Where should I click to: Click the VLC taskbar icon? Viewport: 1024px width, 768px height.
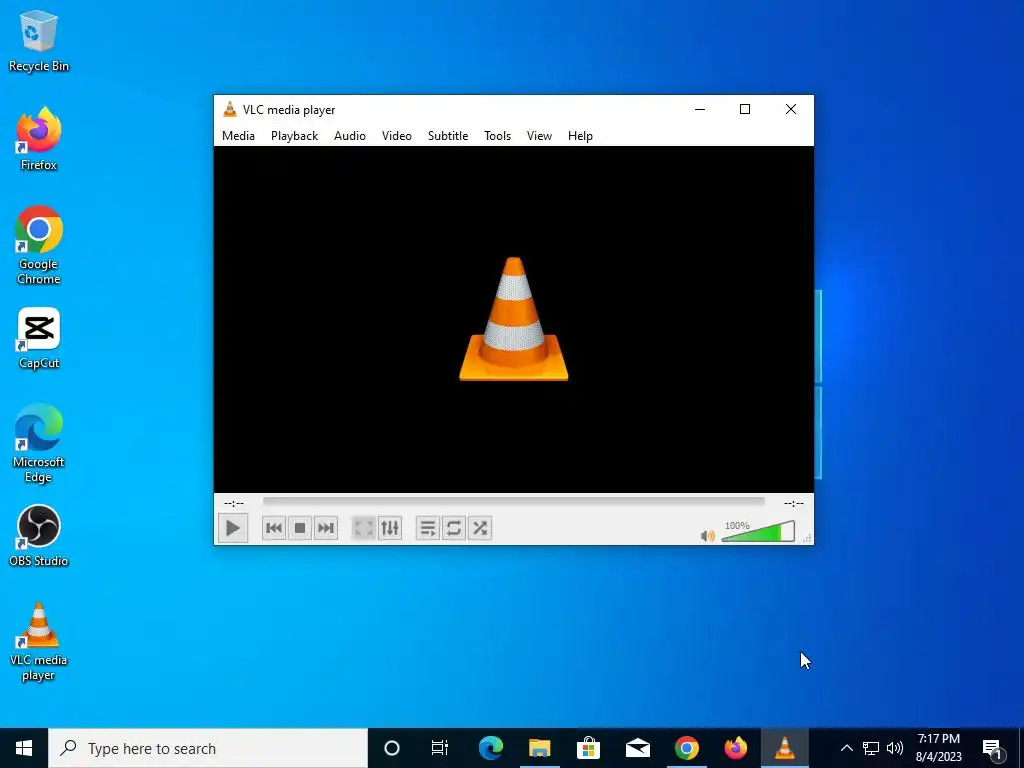(784, 748)
